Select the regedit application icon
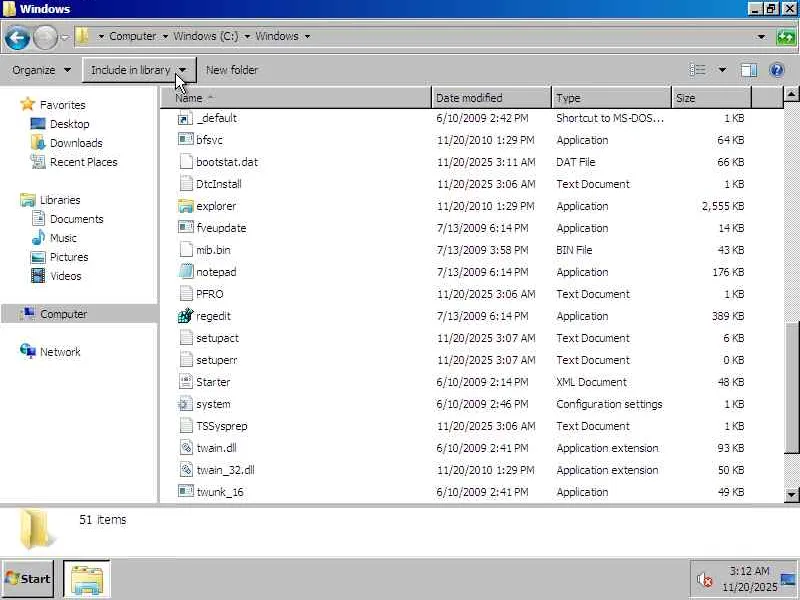 click(186, 316)
